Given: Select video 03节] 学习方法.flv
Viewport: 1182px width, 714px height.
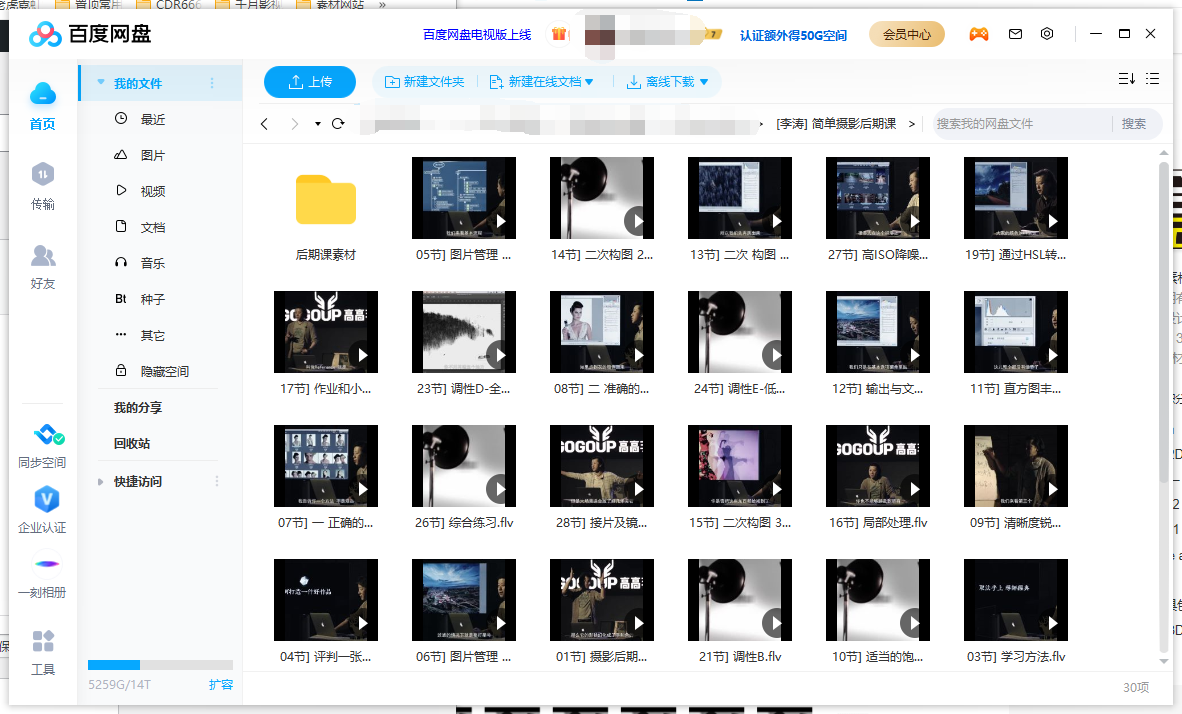Looking at the screenshot, I should 1015,600.
